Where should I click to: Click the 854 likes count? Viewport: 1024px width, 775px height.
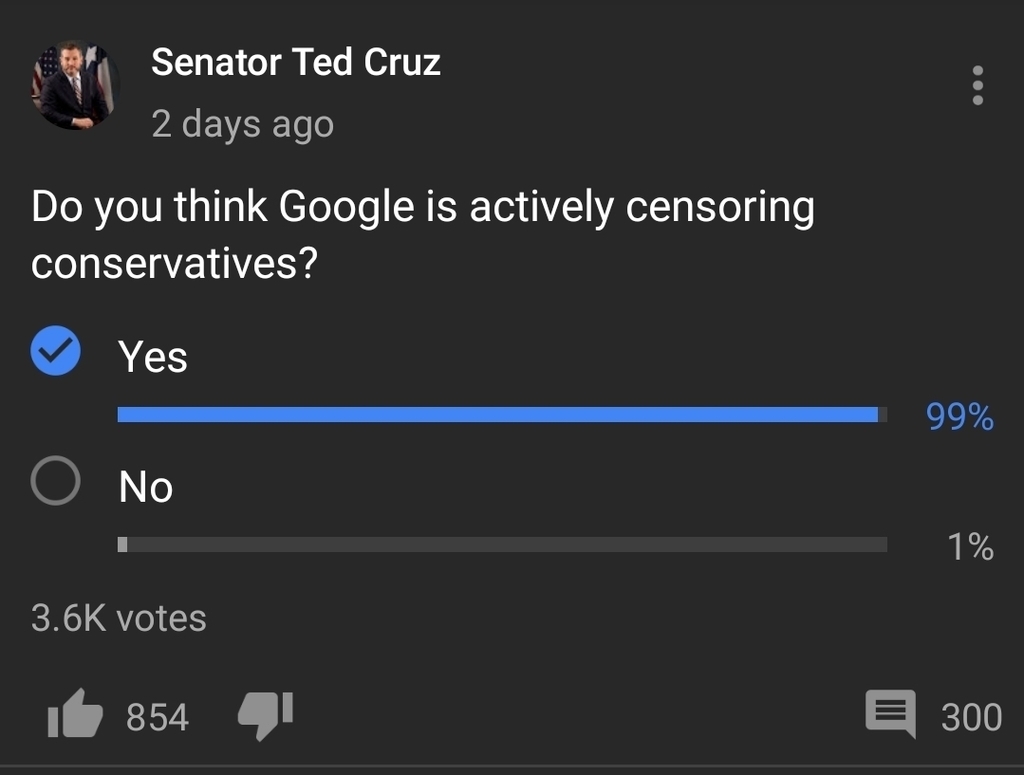[157, 717]
